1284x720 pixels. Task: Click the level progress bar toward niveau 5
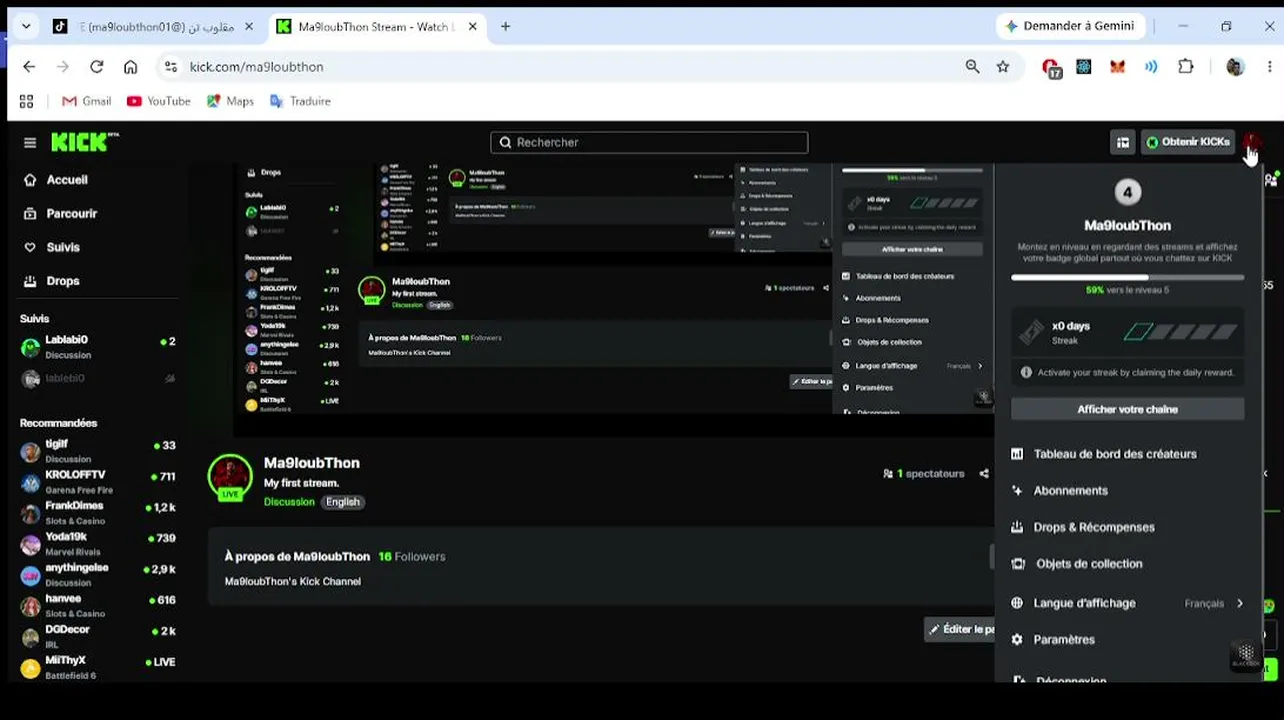[x=1127, y=277]
